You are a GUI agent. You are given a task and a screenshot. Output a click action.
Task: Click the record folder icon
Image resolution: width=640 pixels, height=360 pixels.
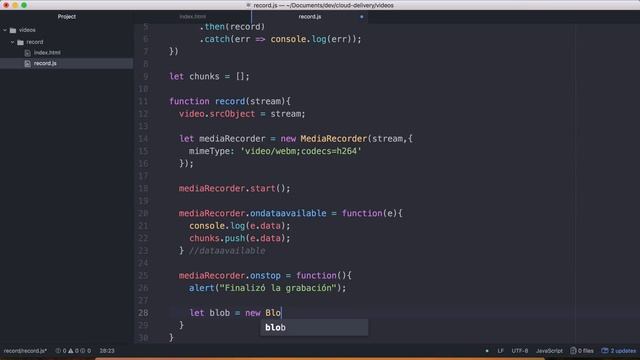pyautogui.click(x=20, y=42)
